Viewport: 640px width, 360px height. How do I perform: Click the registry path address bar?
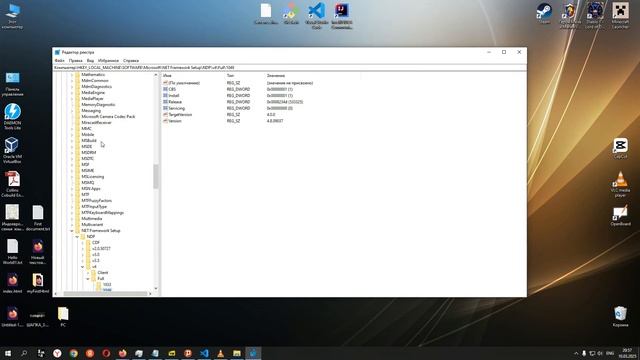click(x=290, y=67)
